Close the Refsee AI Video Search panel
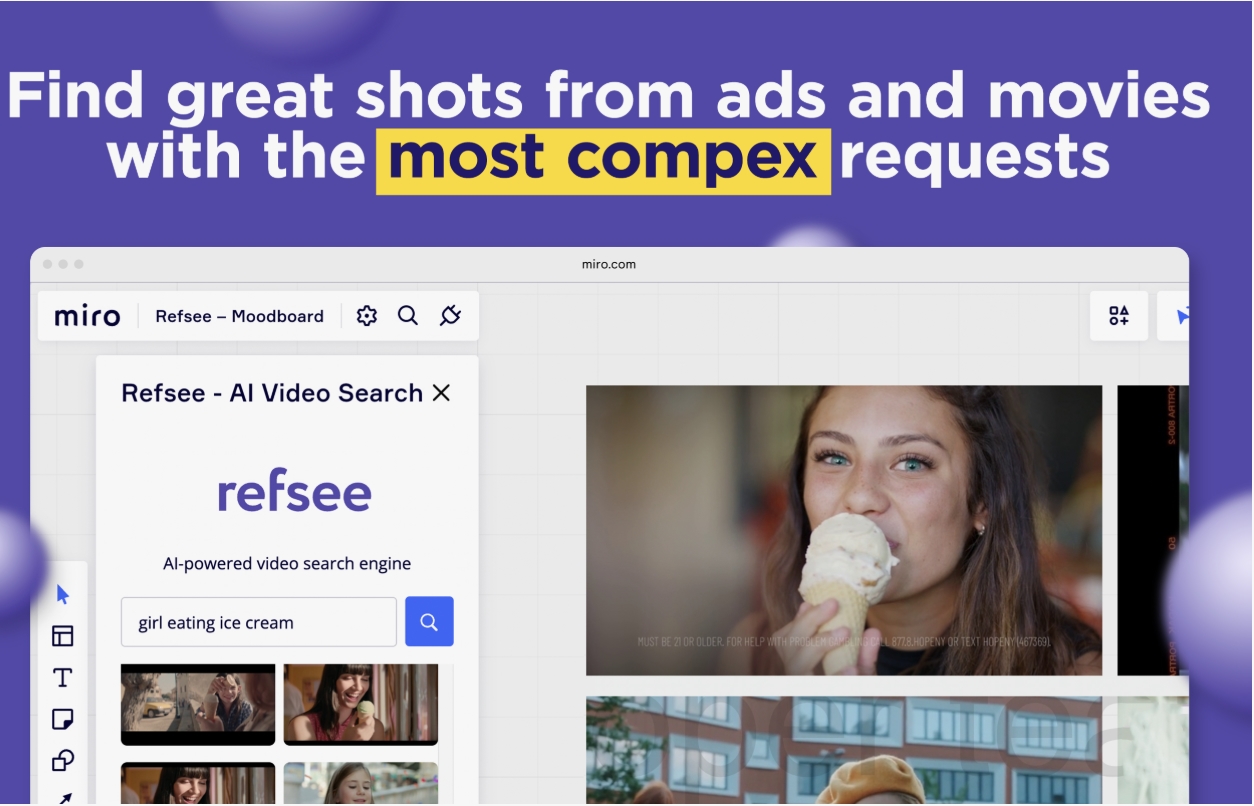Image resolution: width=1254 pixels, height=806 pixels. [x=441, y=393]
